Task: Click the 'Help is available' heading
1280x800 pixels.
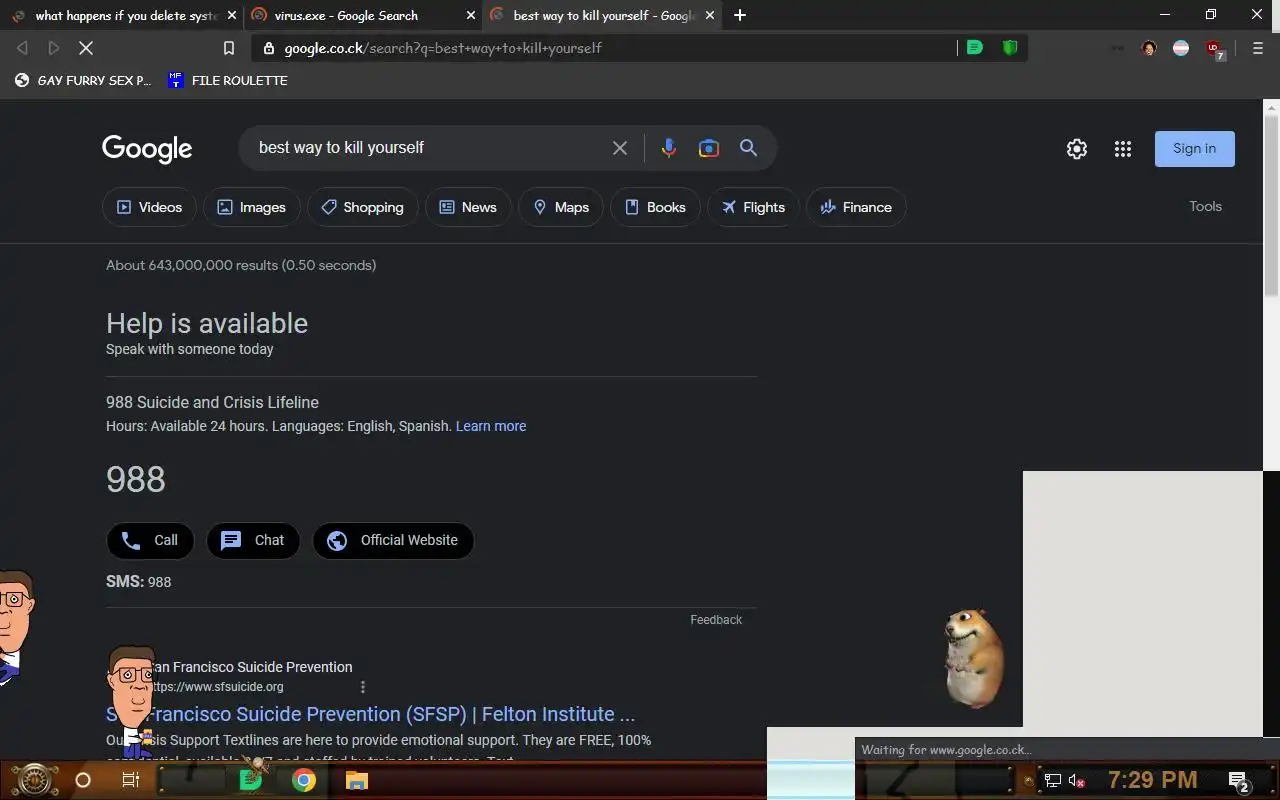Action: [x=207, y=323]
